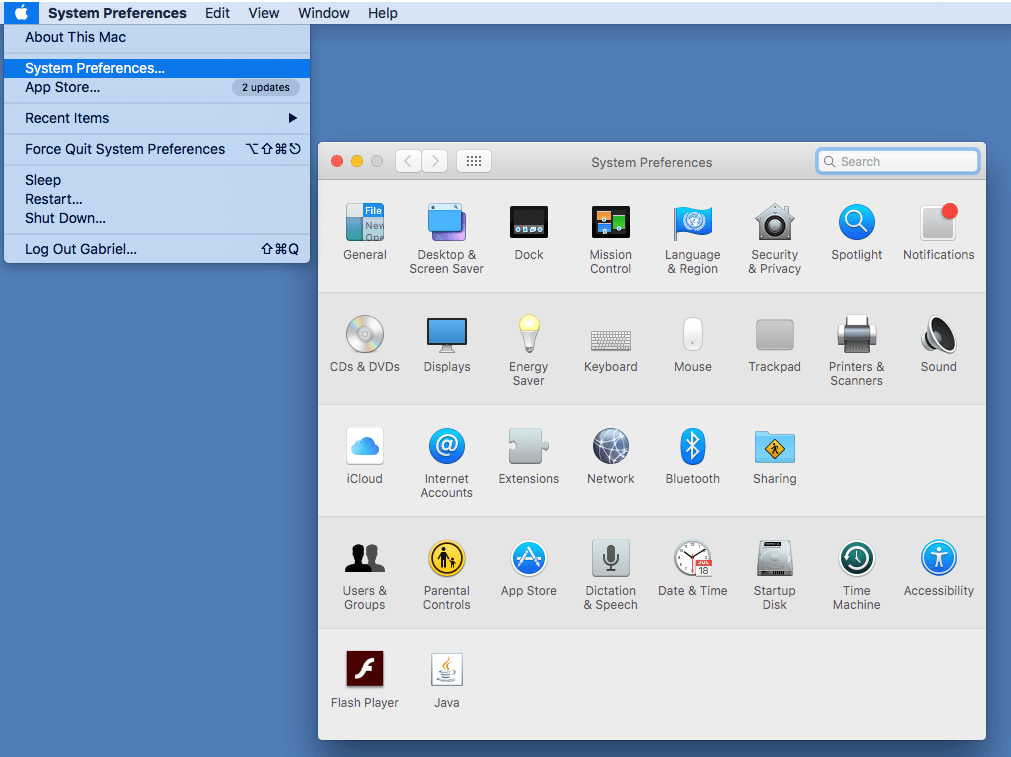1011x757 pixels.
Task: Open the iCloud preference pane
Action: click(365, 456)
